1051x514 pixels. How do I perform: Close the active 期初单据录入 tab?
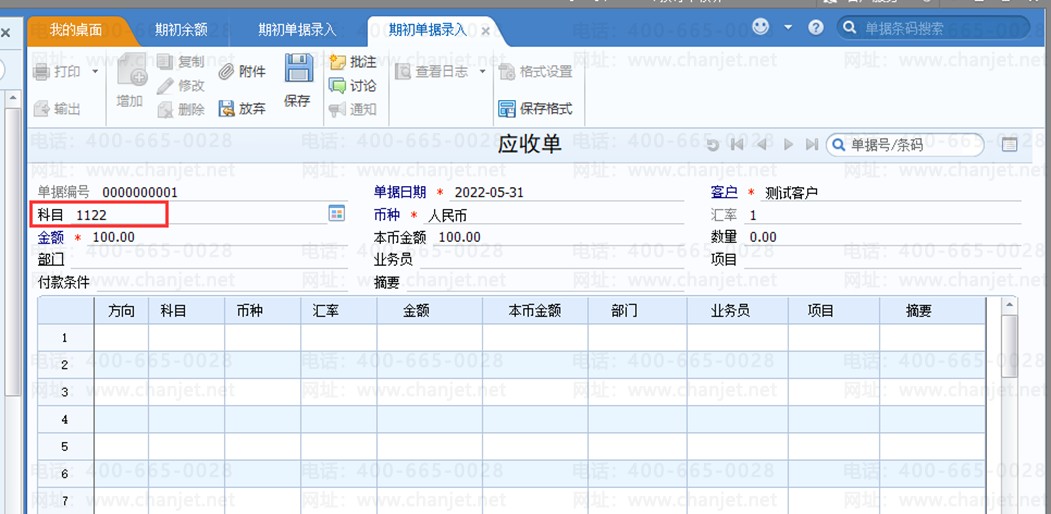click(x=485, y=31)
